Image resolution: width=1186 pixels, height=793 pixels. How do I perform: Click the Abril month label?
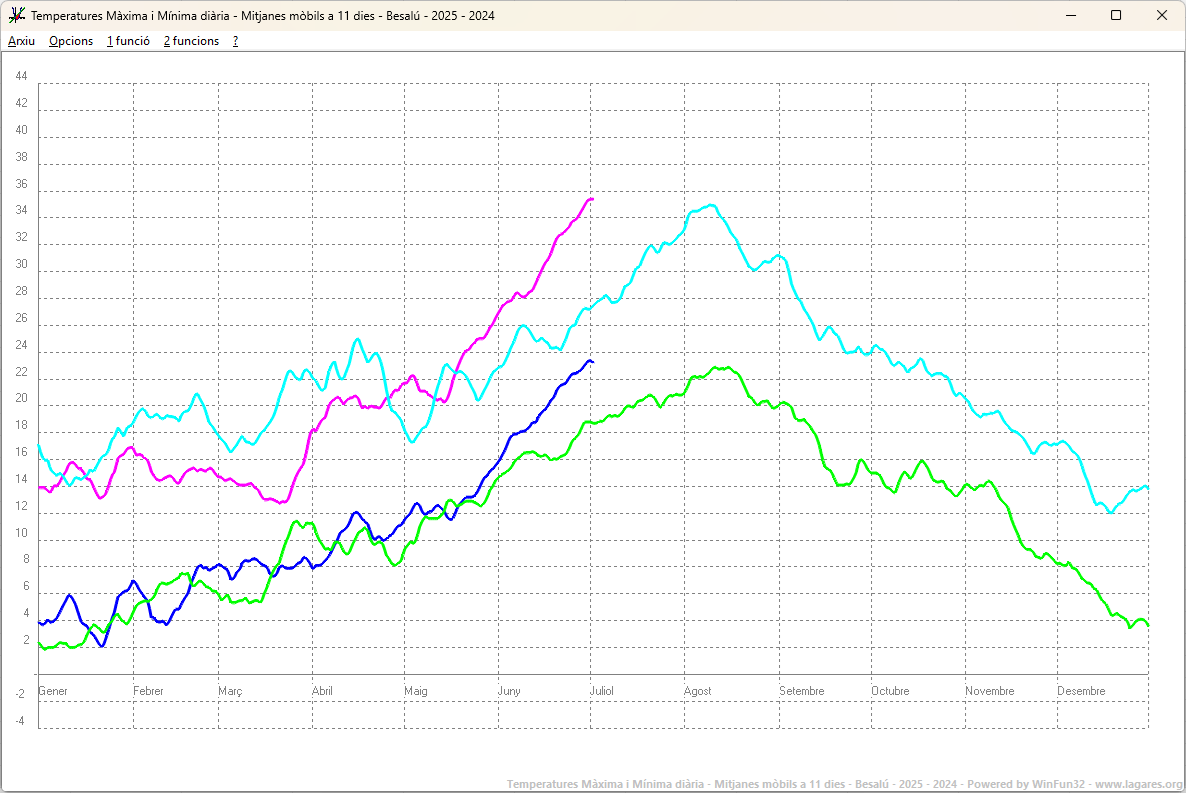point(322,691)
